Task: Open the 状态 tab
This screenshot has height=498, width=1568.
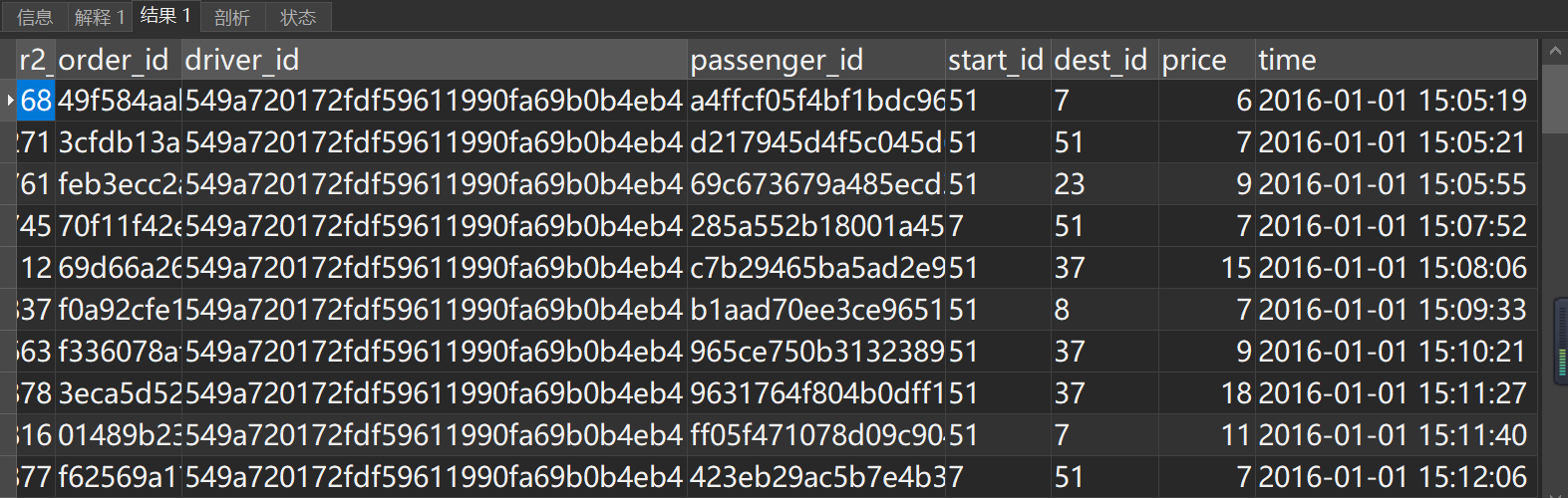Action: [x=298, y=17]
